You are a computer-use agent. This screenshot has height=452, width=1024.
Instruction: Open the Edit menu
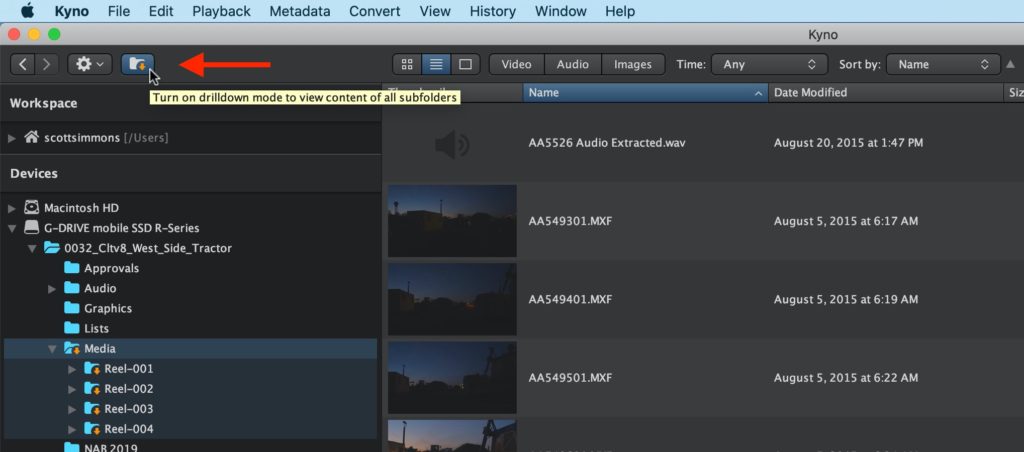[161, 11]
